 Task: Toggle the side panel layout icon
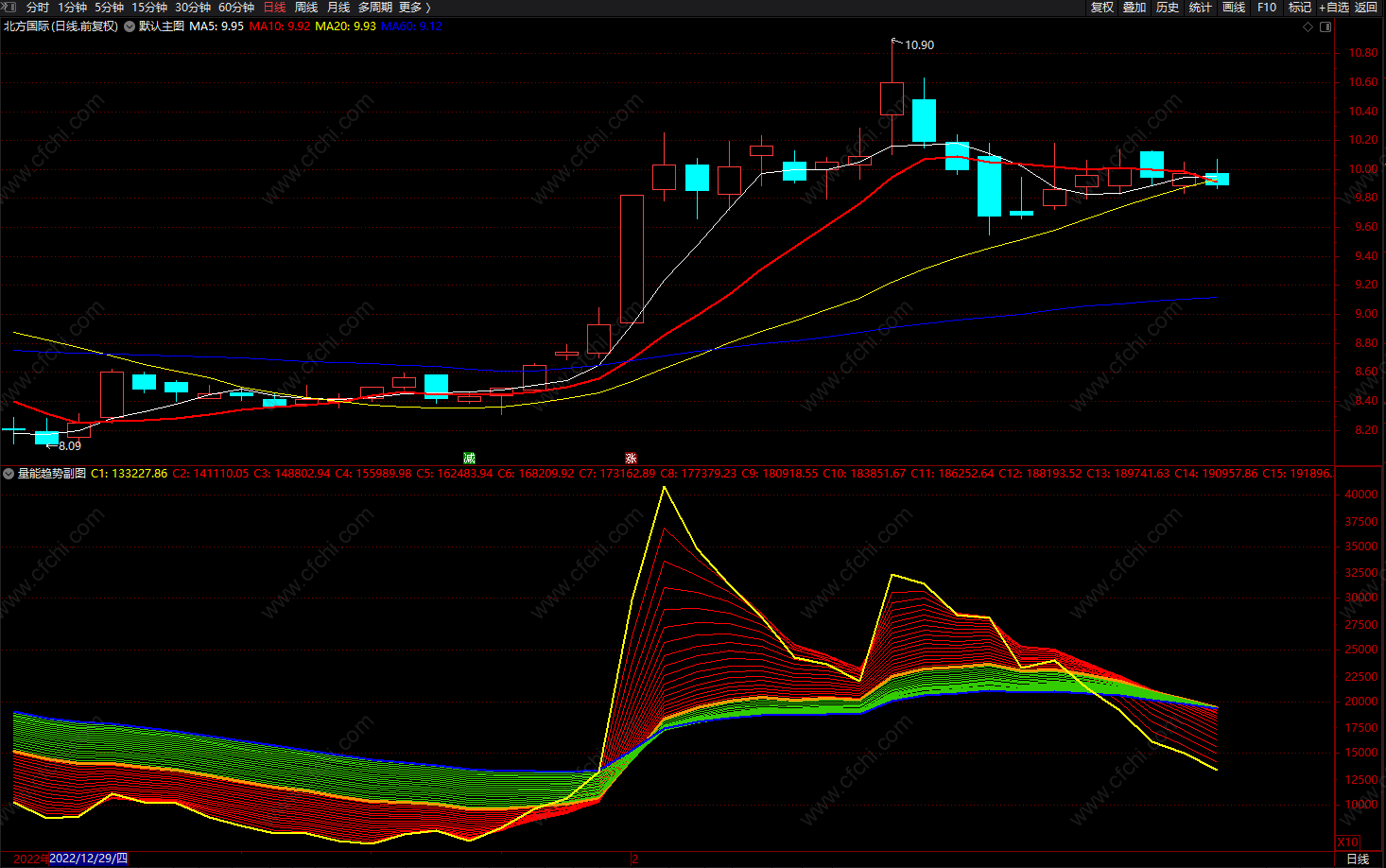point(1325,26)
